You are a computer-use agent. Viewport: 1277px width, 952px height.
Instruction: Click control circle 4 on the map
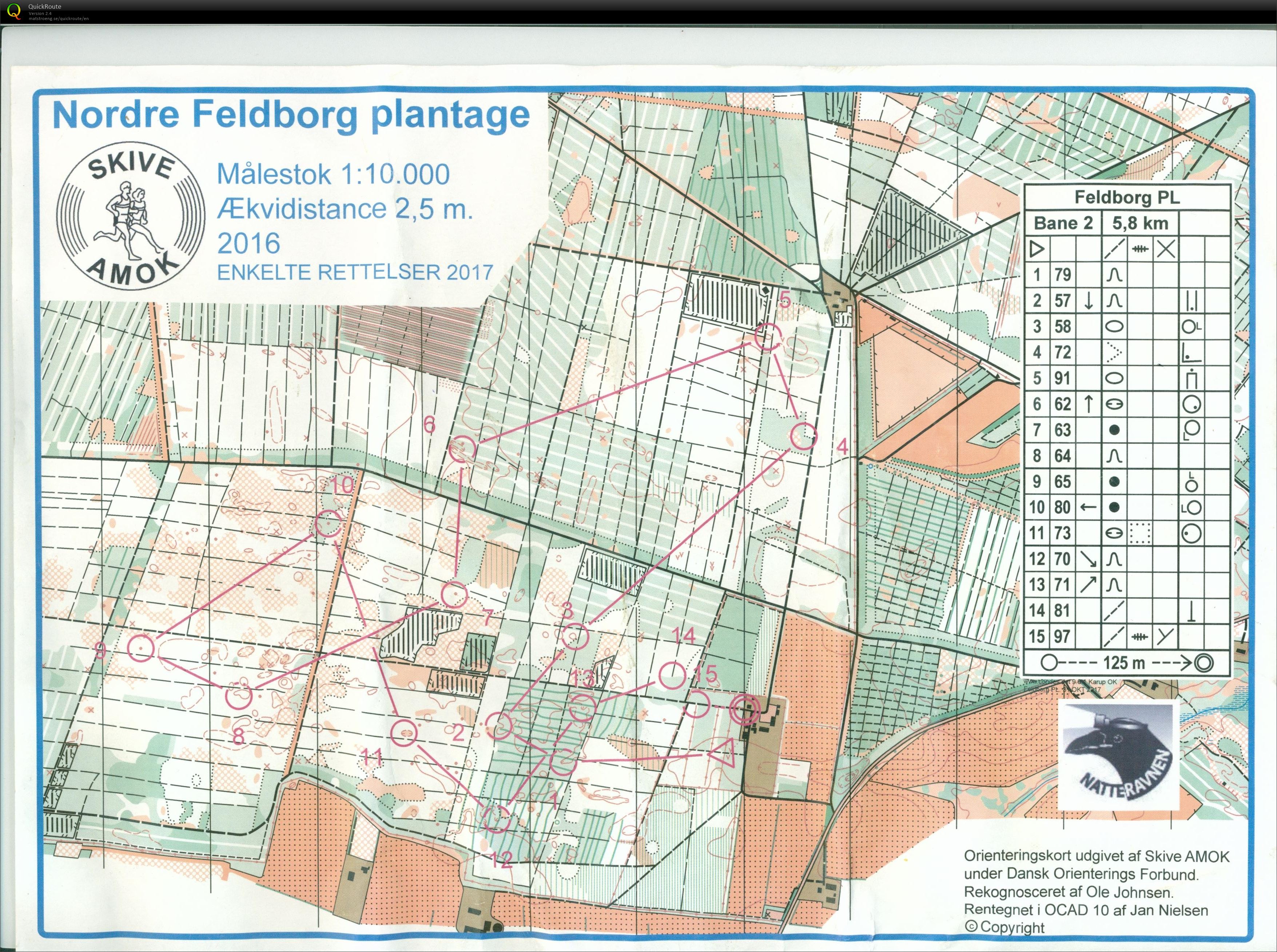[x=803, y=436]
